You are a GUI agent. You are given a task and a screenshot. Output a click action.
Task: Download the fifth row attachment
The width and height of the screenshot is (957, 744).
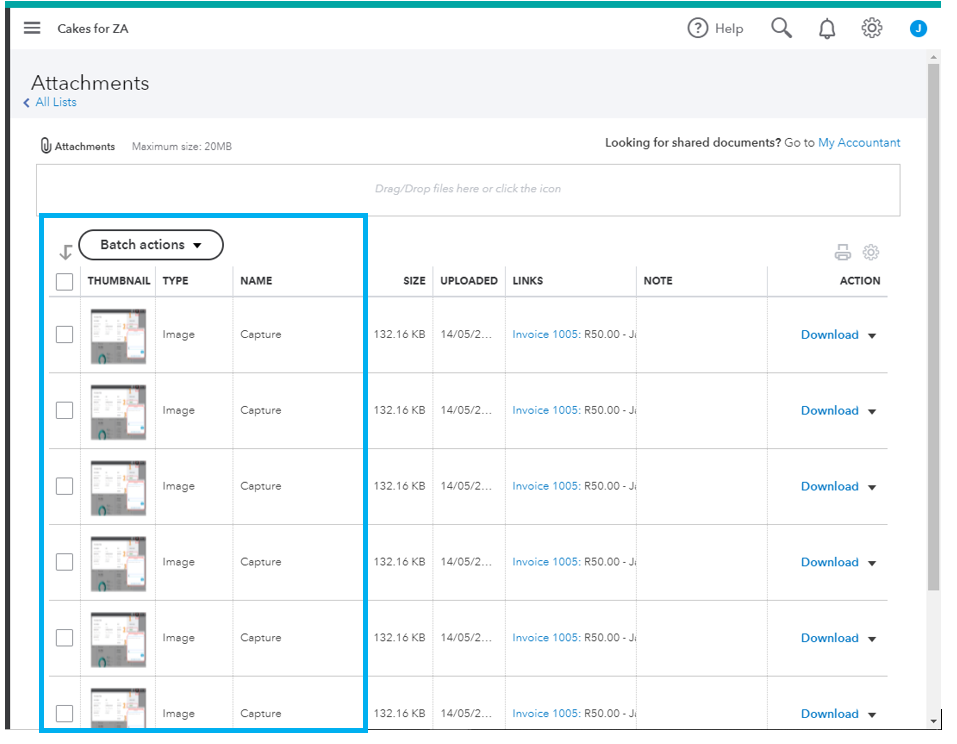tap(829, 637)
